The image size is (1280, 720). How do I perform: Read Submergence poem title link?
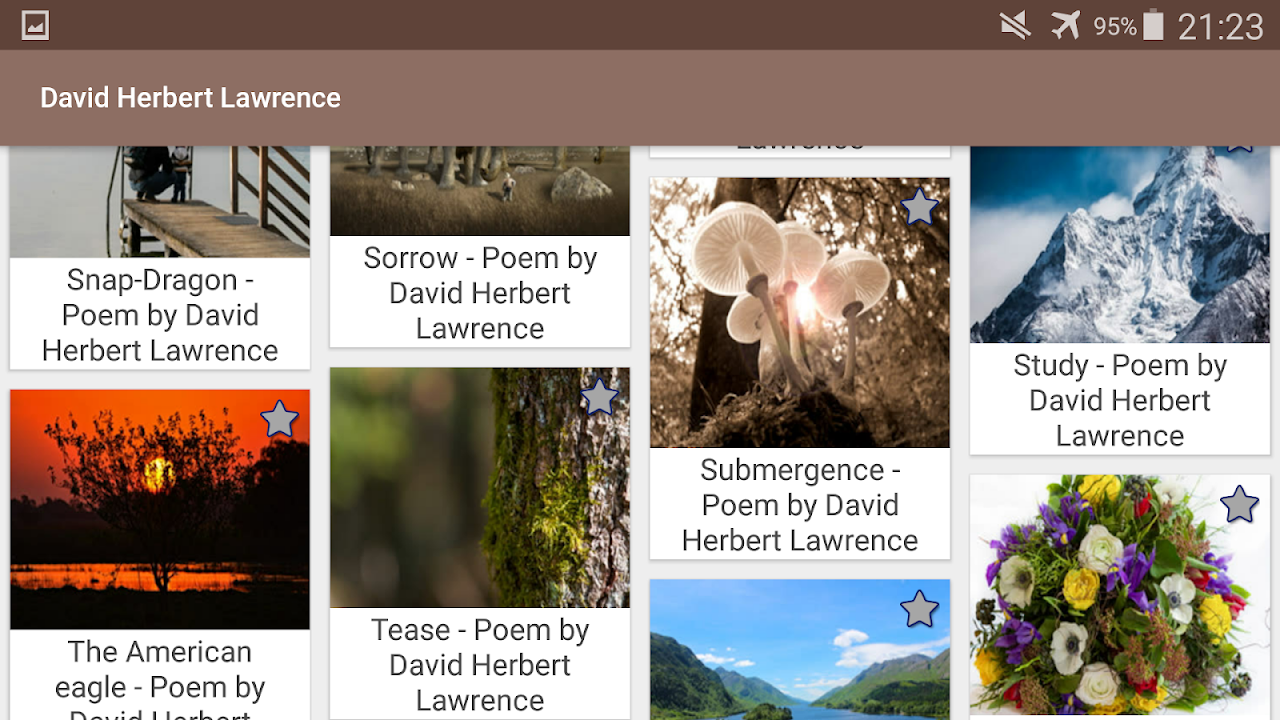click(x=800, y=505)
